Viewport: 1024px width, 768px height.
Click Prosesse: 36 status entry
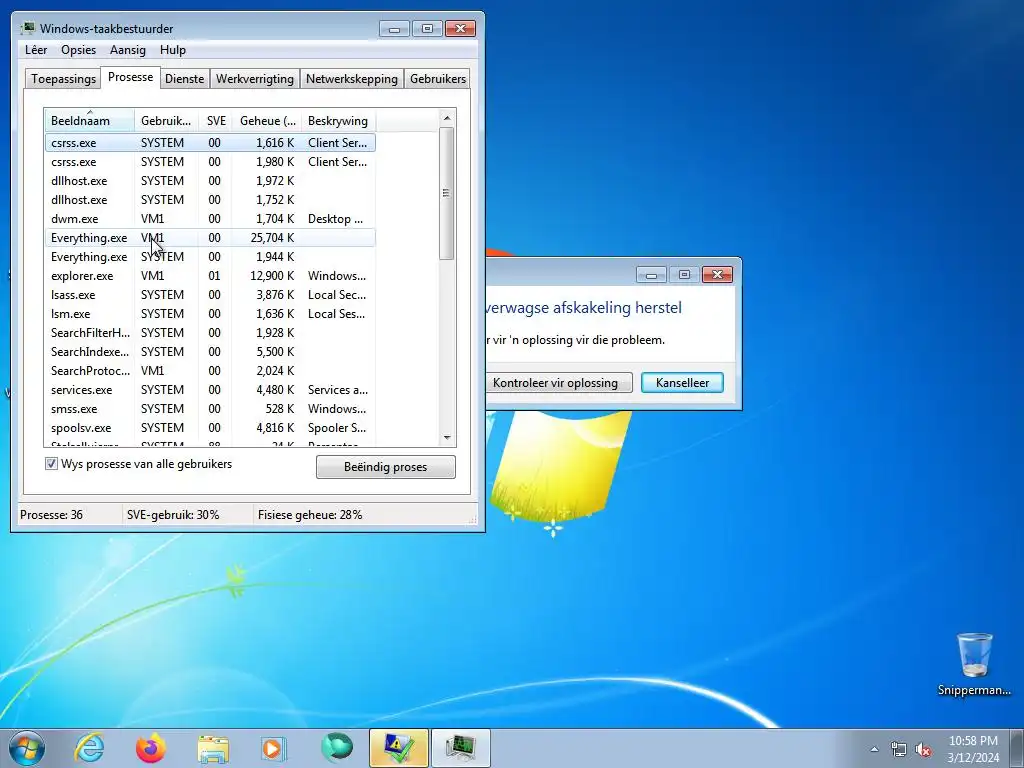pos(52,515)
